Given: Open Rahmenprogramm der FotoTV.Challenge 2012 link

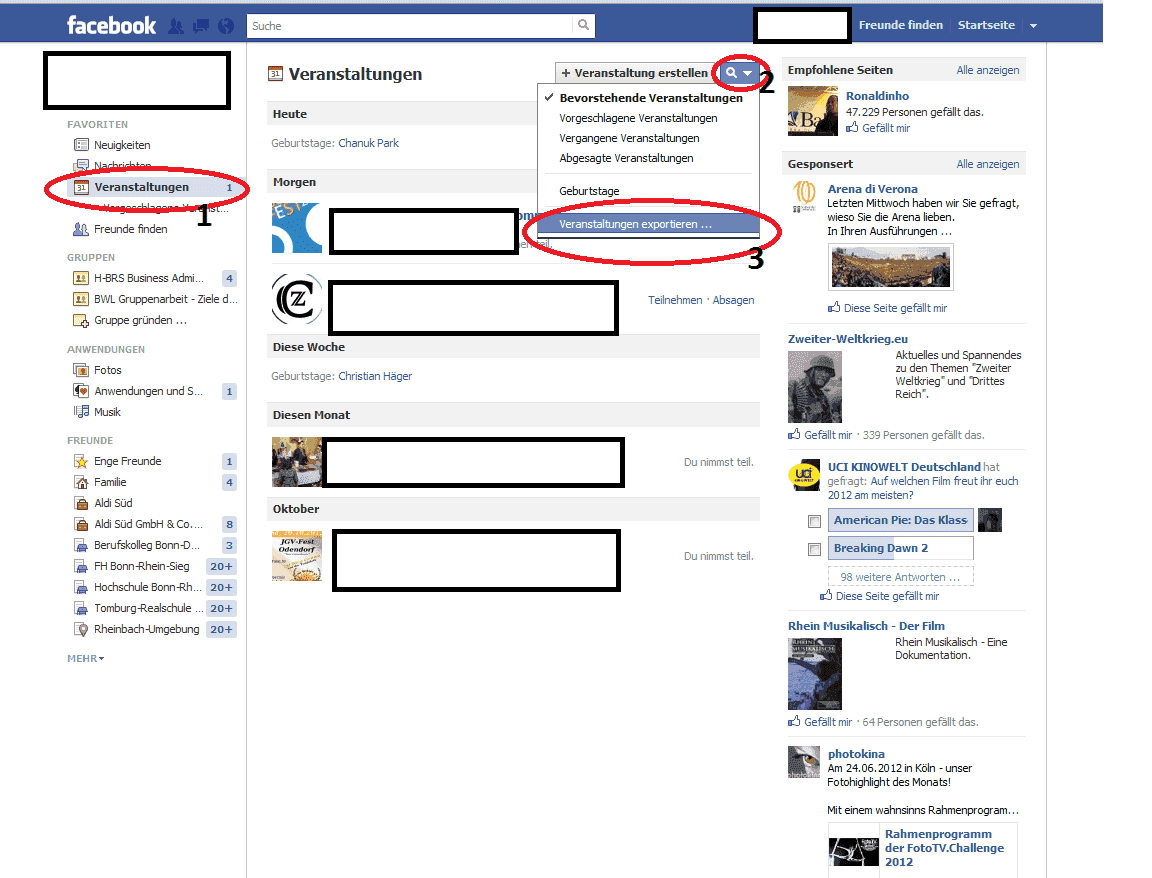Looking at the screenshot, I should (x=944, y=848).
